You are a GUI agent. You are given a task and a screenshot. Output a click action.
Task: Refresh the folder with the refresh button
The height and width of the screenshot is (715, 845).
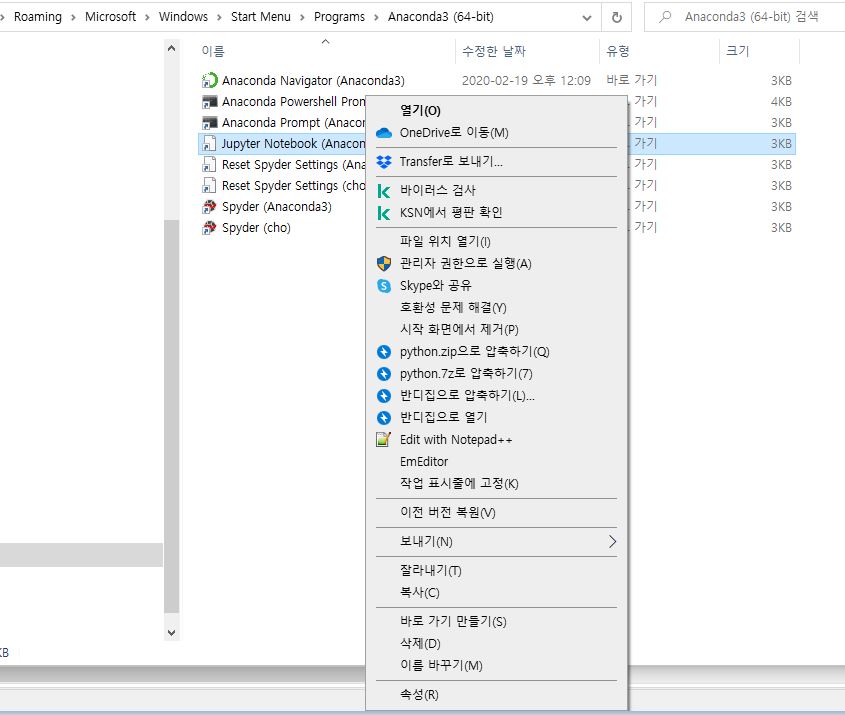(617, 17)
